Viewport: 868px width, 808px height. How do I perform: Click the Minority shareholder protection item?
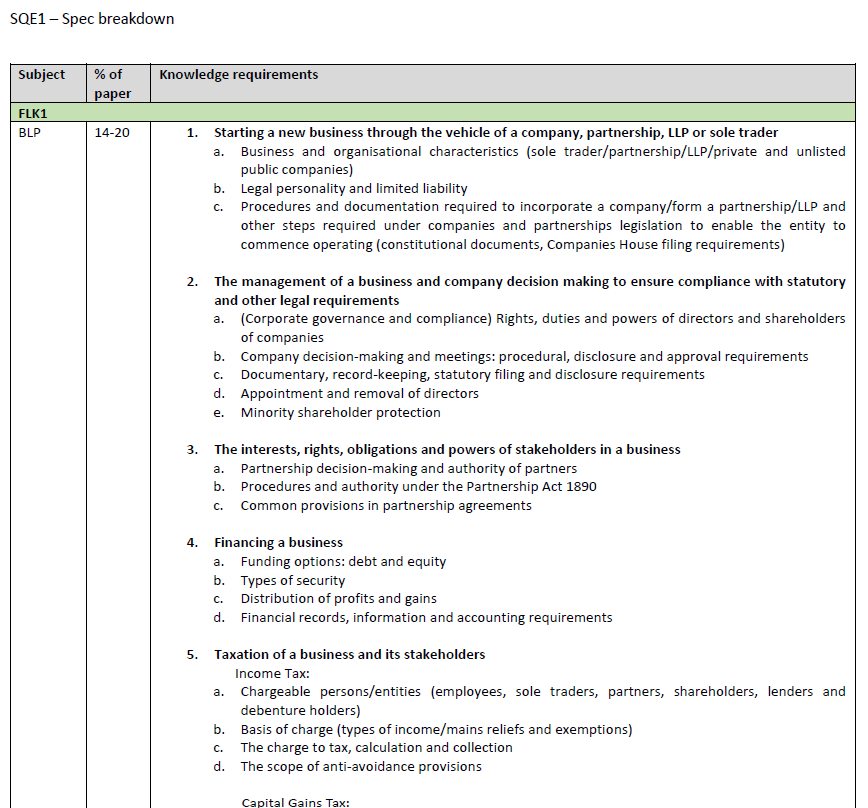[340, 412]
